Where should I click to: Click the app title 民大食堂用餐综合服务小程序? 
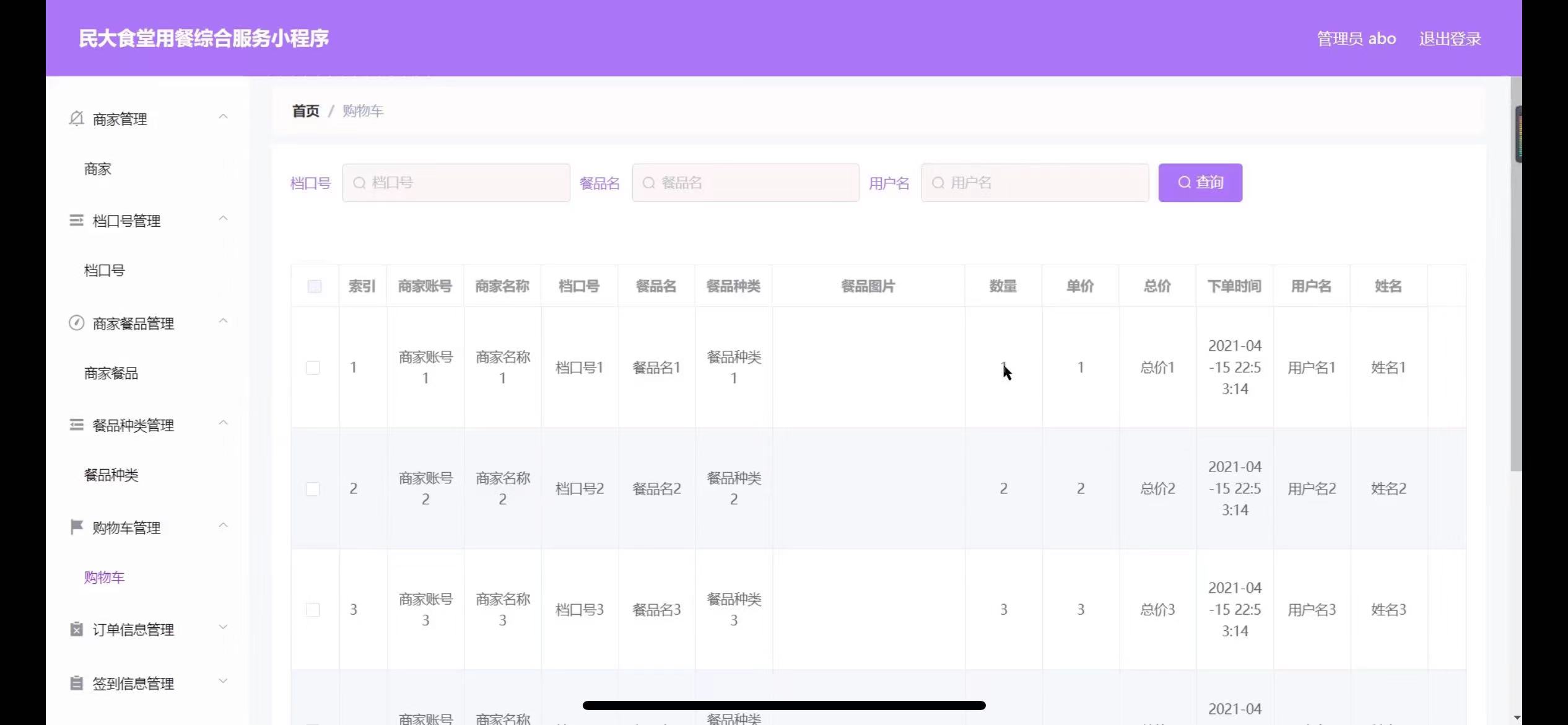[204, 38]
